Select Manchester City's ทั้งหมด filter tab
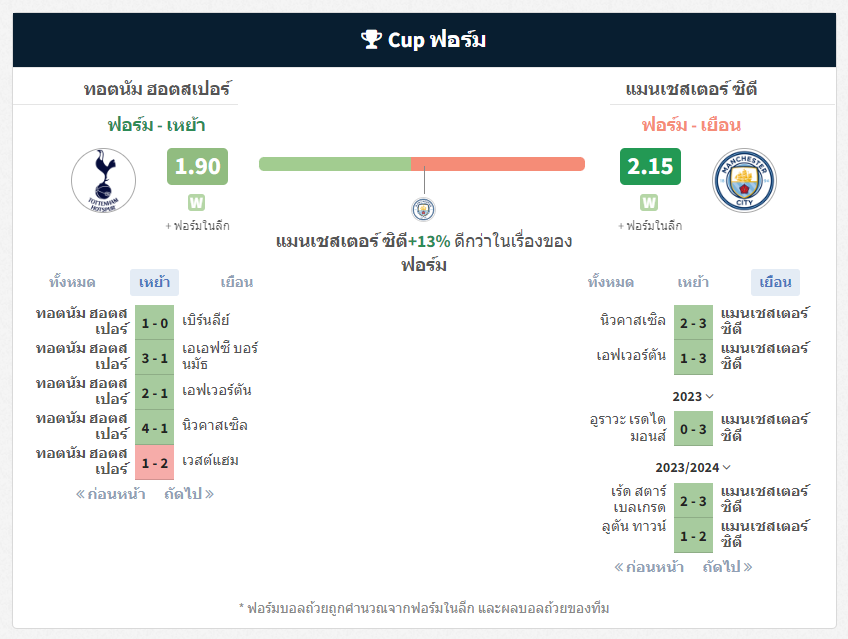 [x=611, y=282]
